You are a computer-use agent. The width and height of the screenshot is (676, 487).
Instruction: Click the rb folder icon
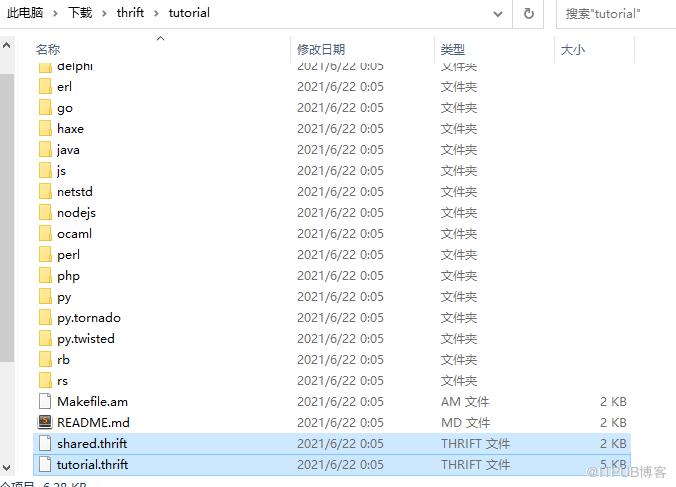(x=45, y=359)
